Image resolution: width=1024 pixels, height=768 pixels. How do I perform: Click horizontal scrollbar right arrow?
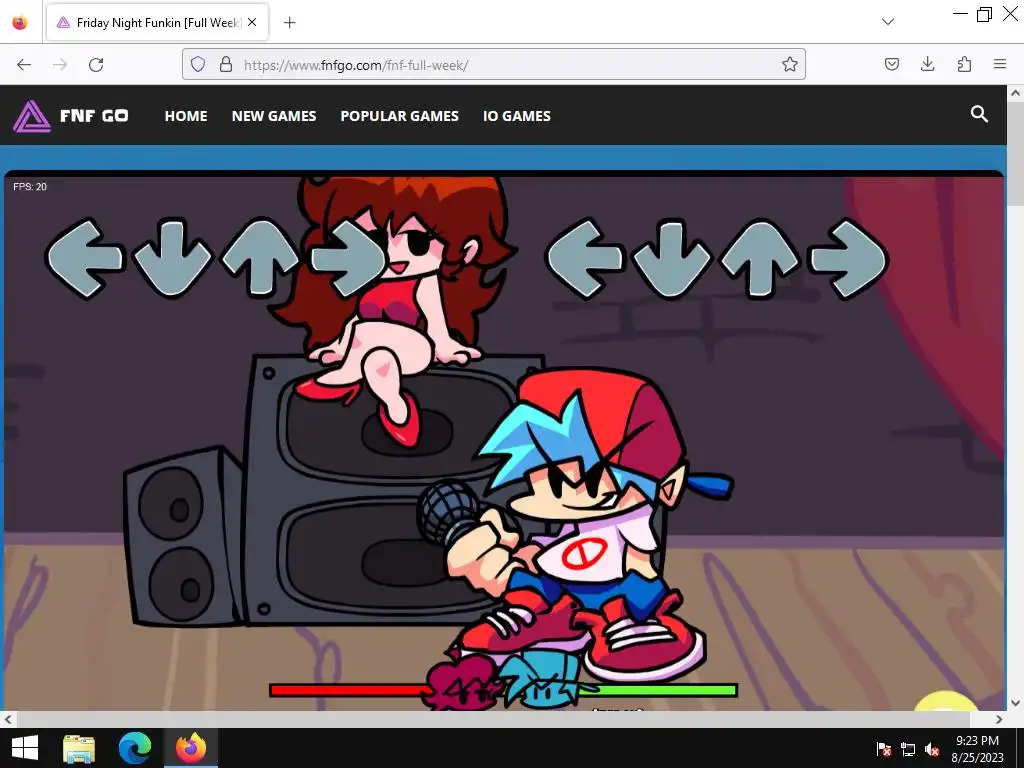[999, 719]
